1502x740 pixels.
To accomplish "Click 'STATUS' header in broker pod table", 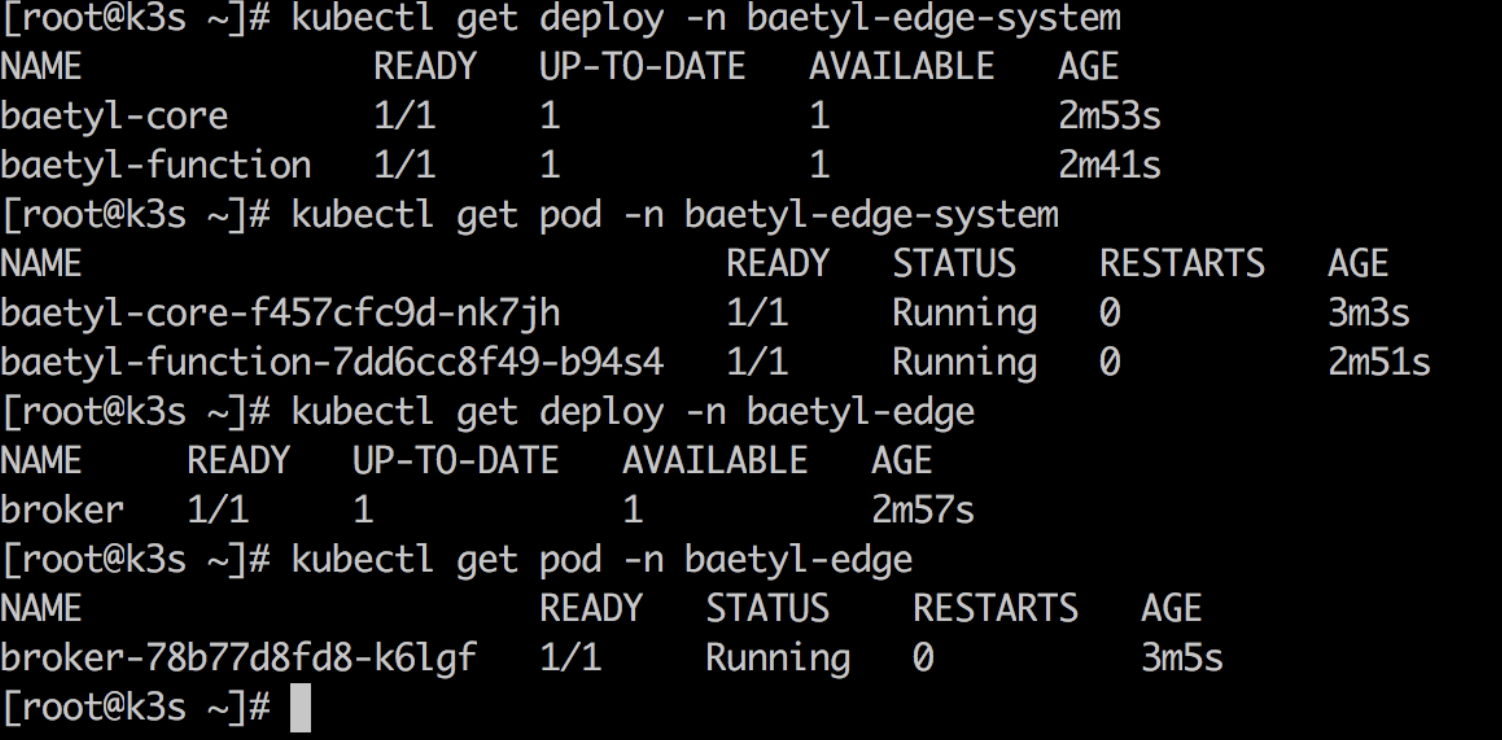I will pyautogui.click(x=768, y=609).
